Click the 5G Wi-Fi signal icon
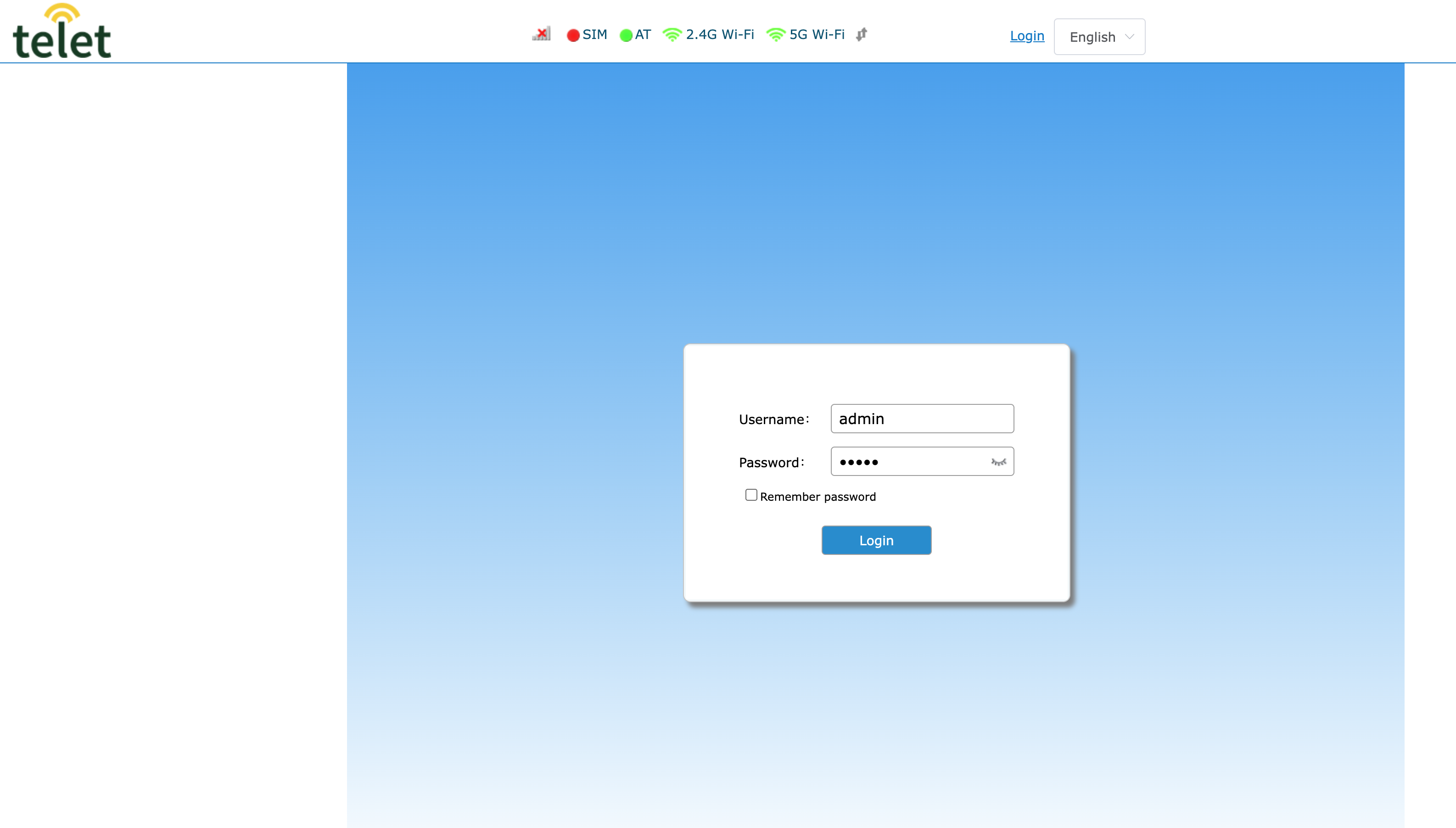This screenshot has width=1456, height=828. 776,35
